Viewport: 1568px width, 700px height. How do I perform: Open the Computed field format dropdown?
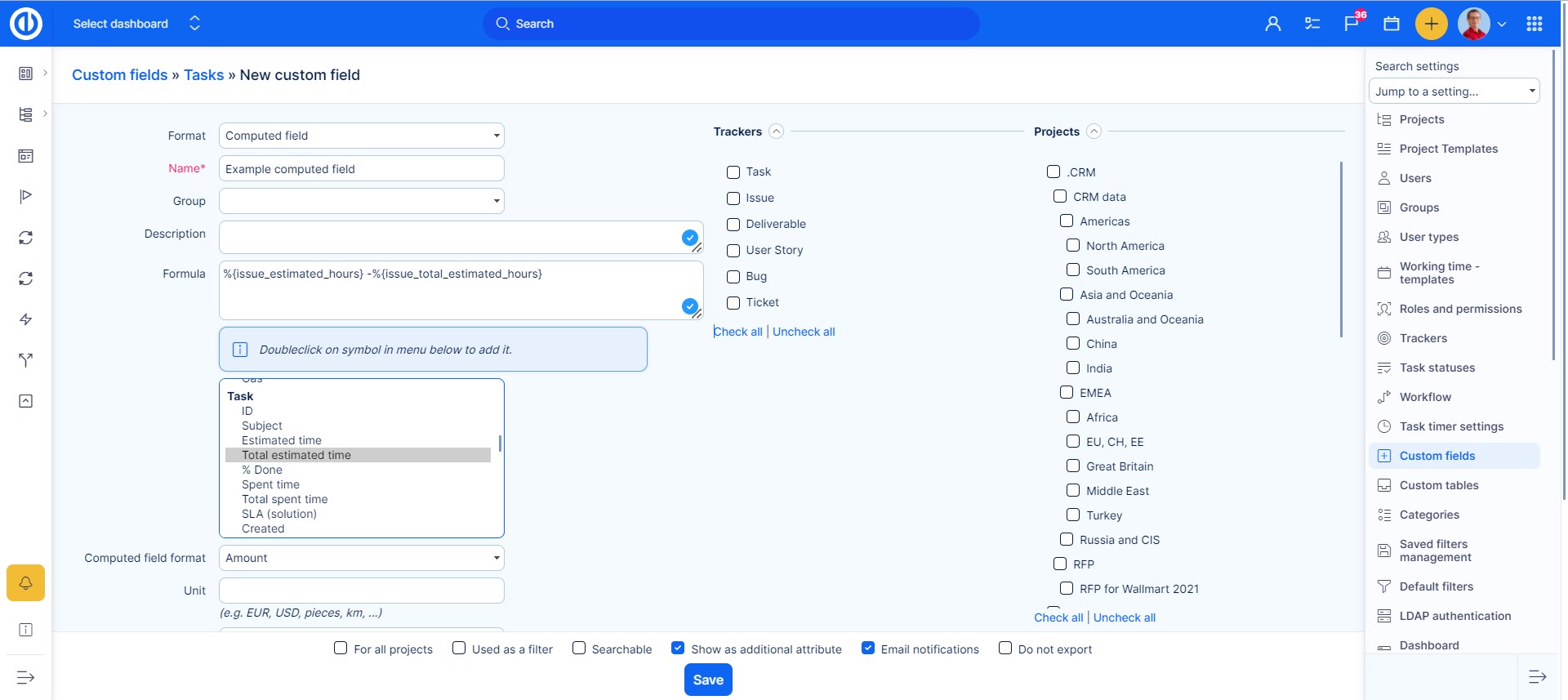361,558
